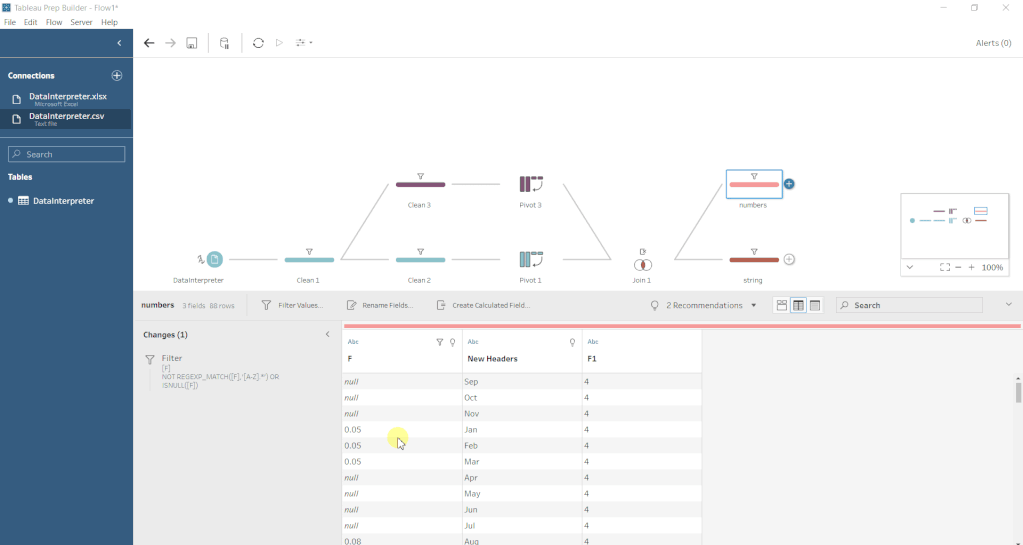Click the refresh data icon

[x=258, y=43]
